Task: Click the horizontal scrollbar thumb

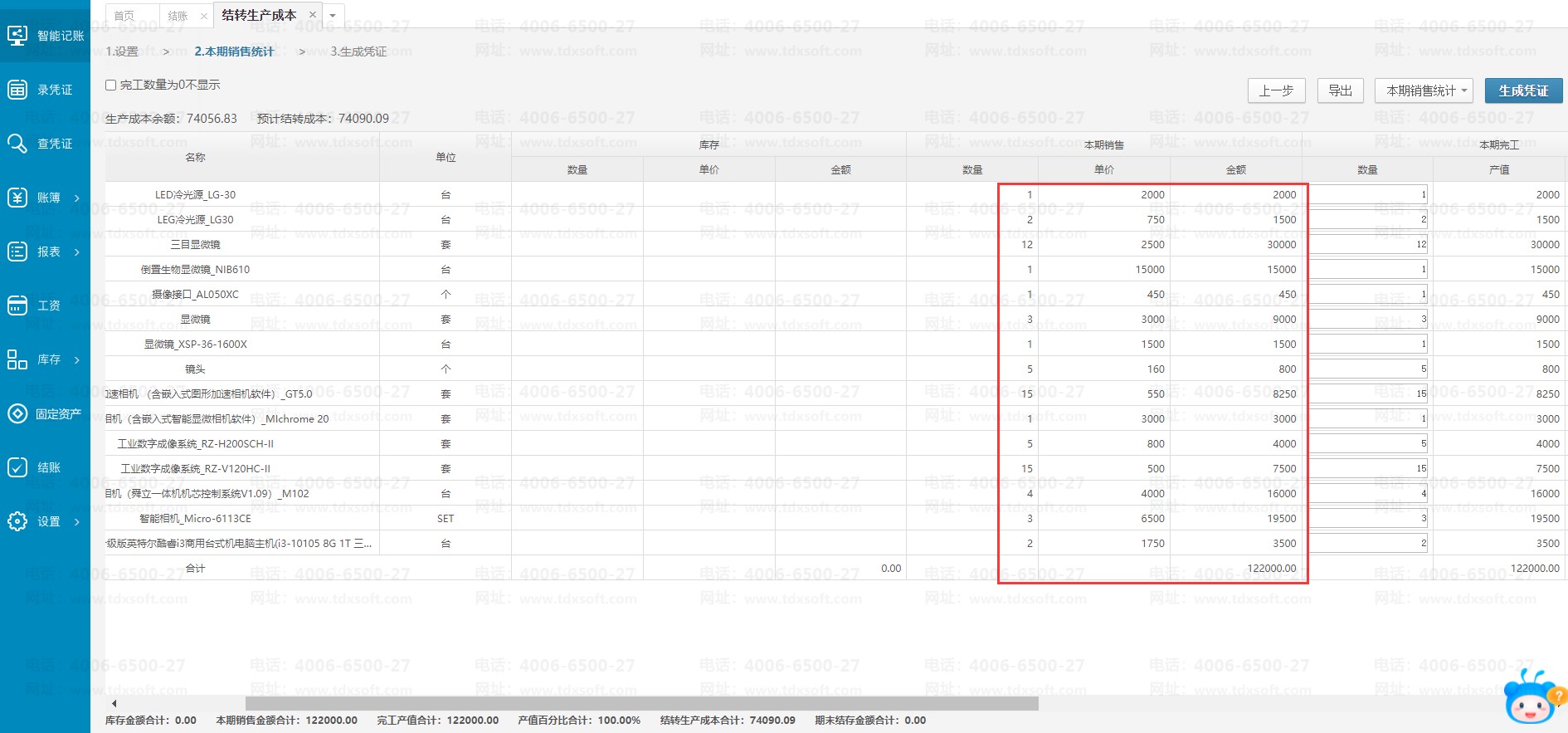Action: [641, 704]
